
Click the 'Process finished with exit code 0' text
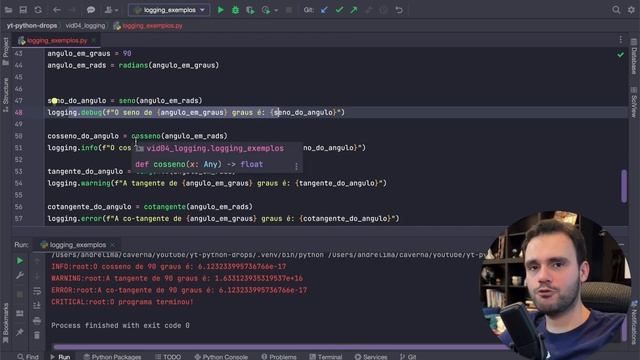[x=120, y=325]
